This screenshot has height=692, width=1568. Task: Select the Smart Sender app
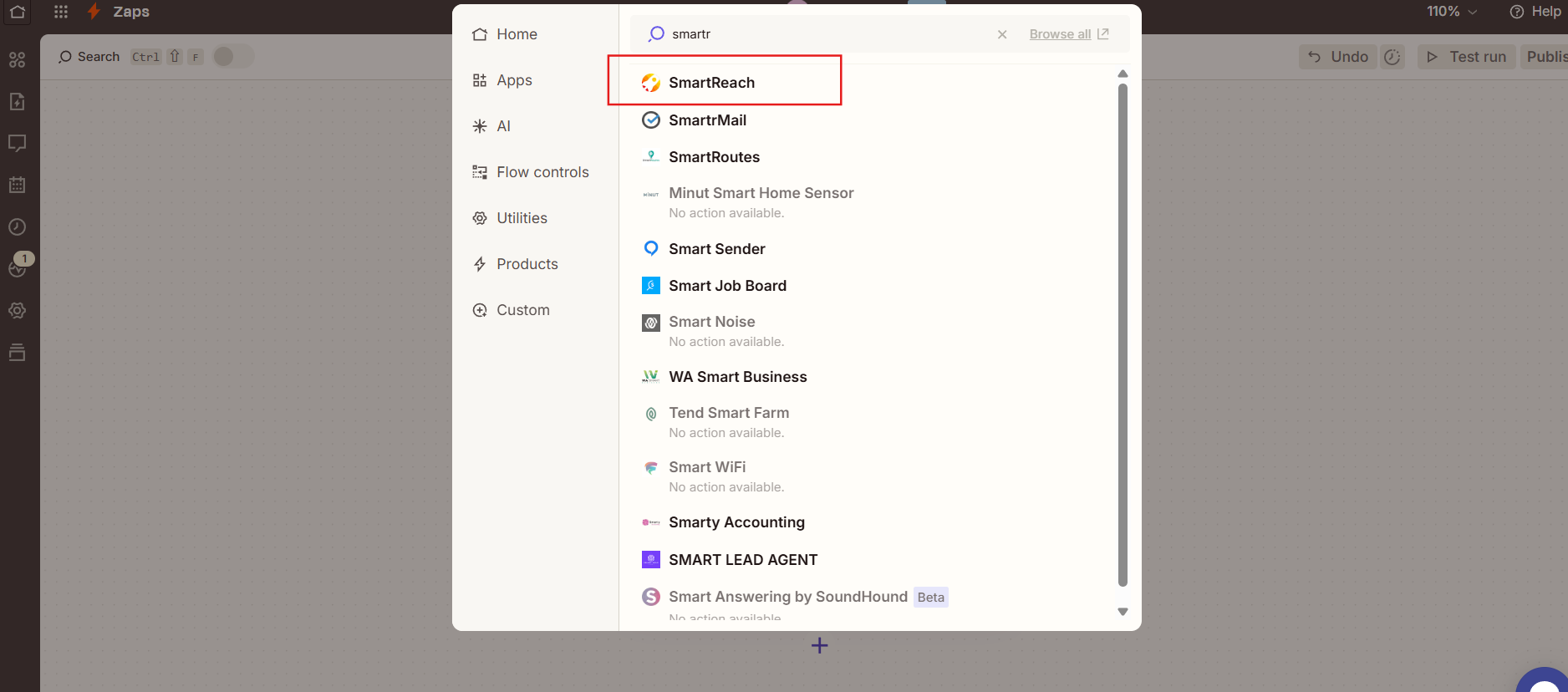(x=873, y=249)
